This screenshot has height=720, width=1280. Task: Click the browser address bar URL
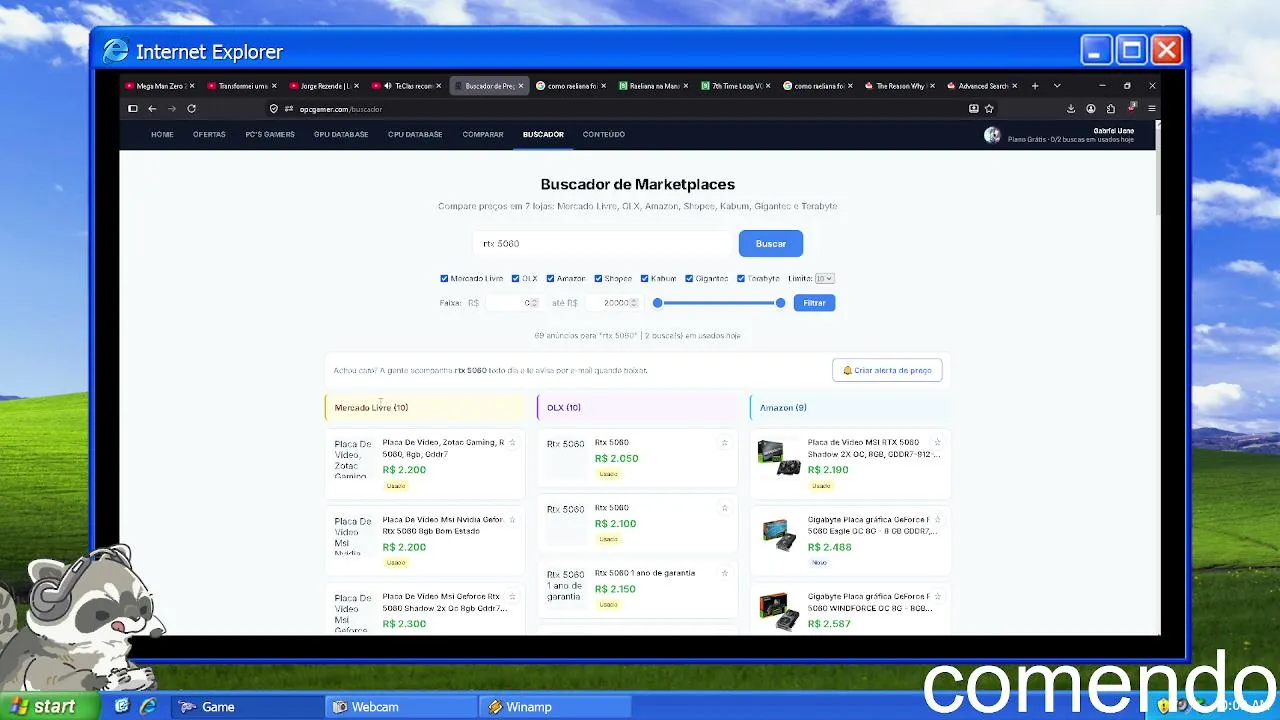tap(341, 109)
